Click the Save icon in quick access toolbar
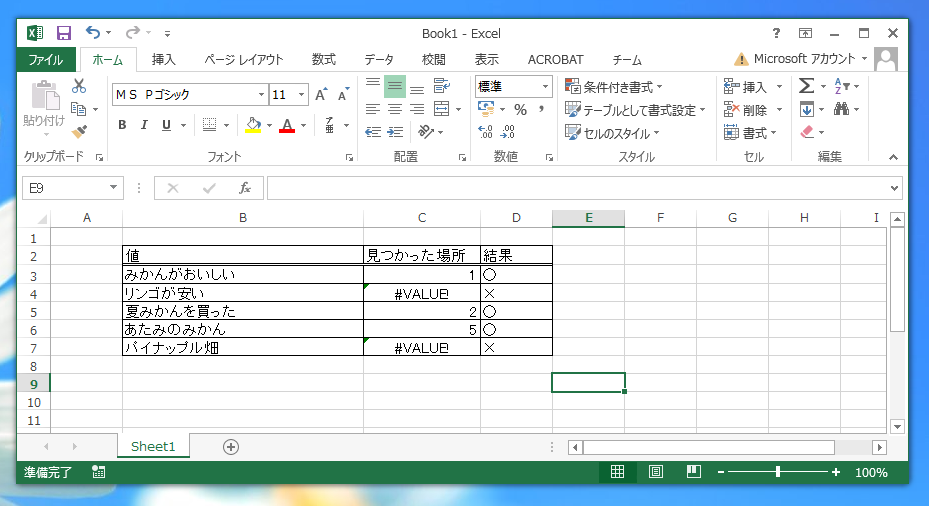 [x=63, y=33]
